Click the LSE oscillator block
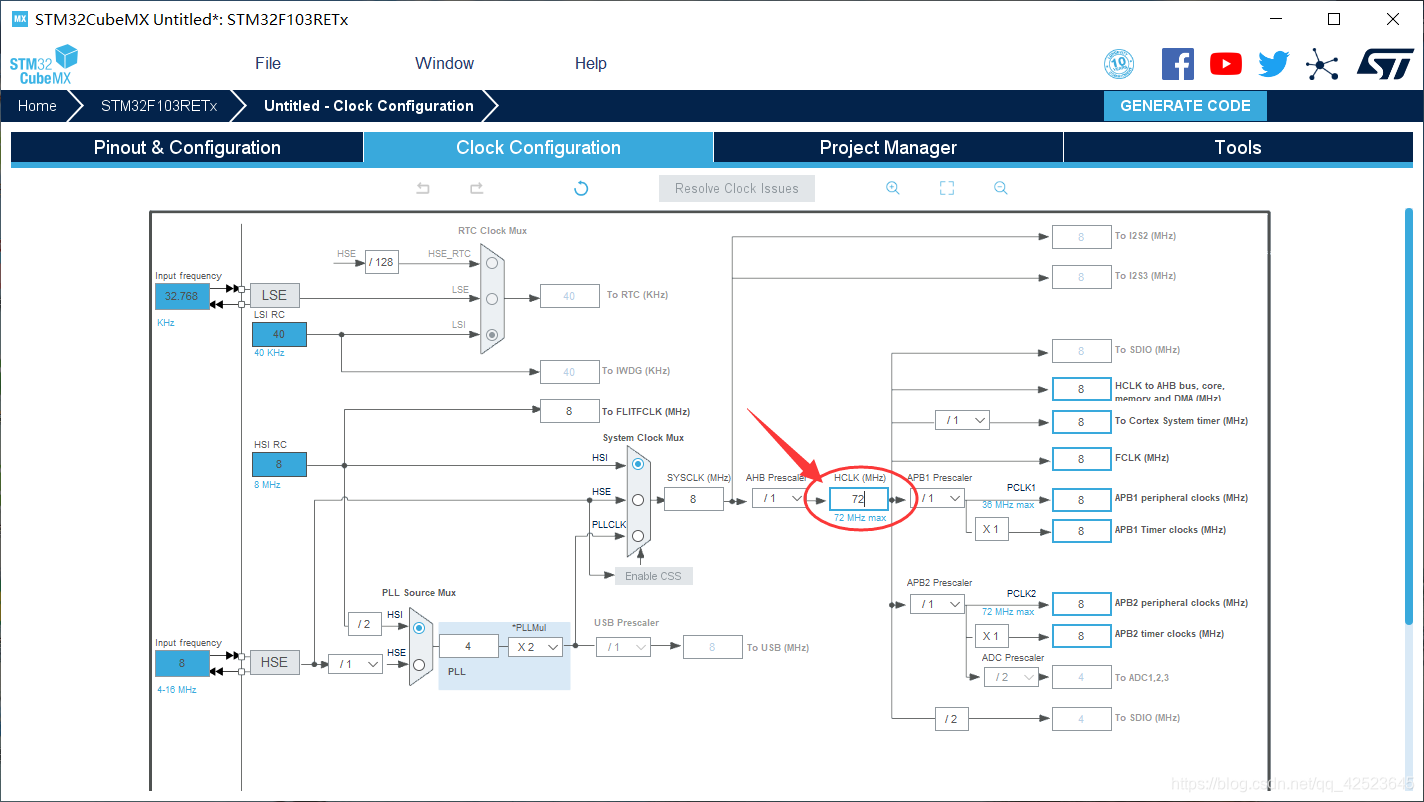The height and width of the screenshot is (802, 1424). tap(274, 295)
